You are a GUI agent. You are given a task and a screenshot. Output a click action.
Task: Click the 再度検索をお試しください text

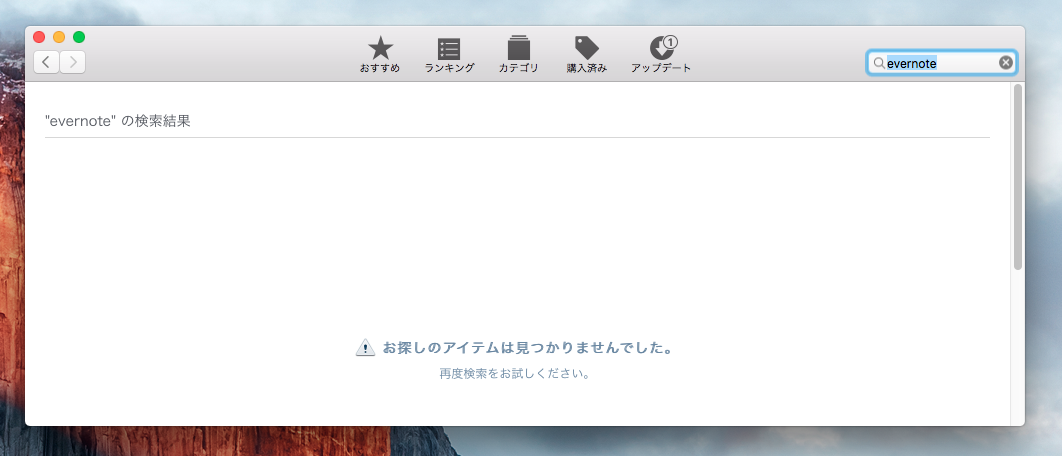(515, 373)
